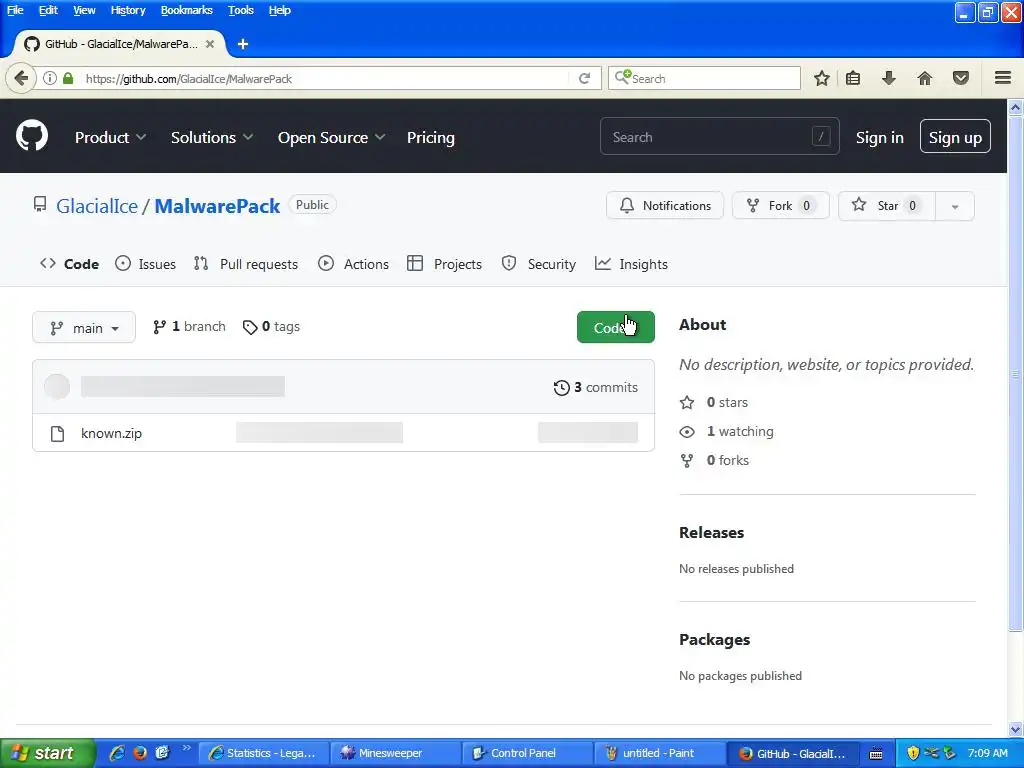
Task: Switch to the Actions tab
Action: click(353, 264)
